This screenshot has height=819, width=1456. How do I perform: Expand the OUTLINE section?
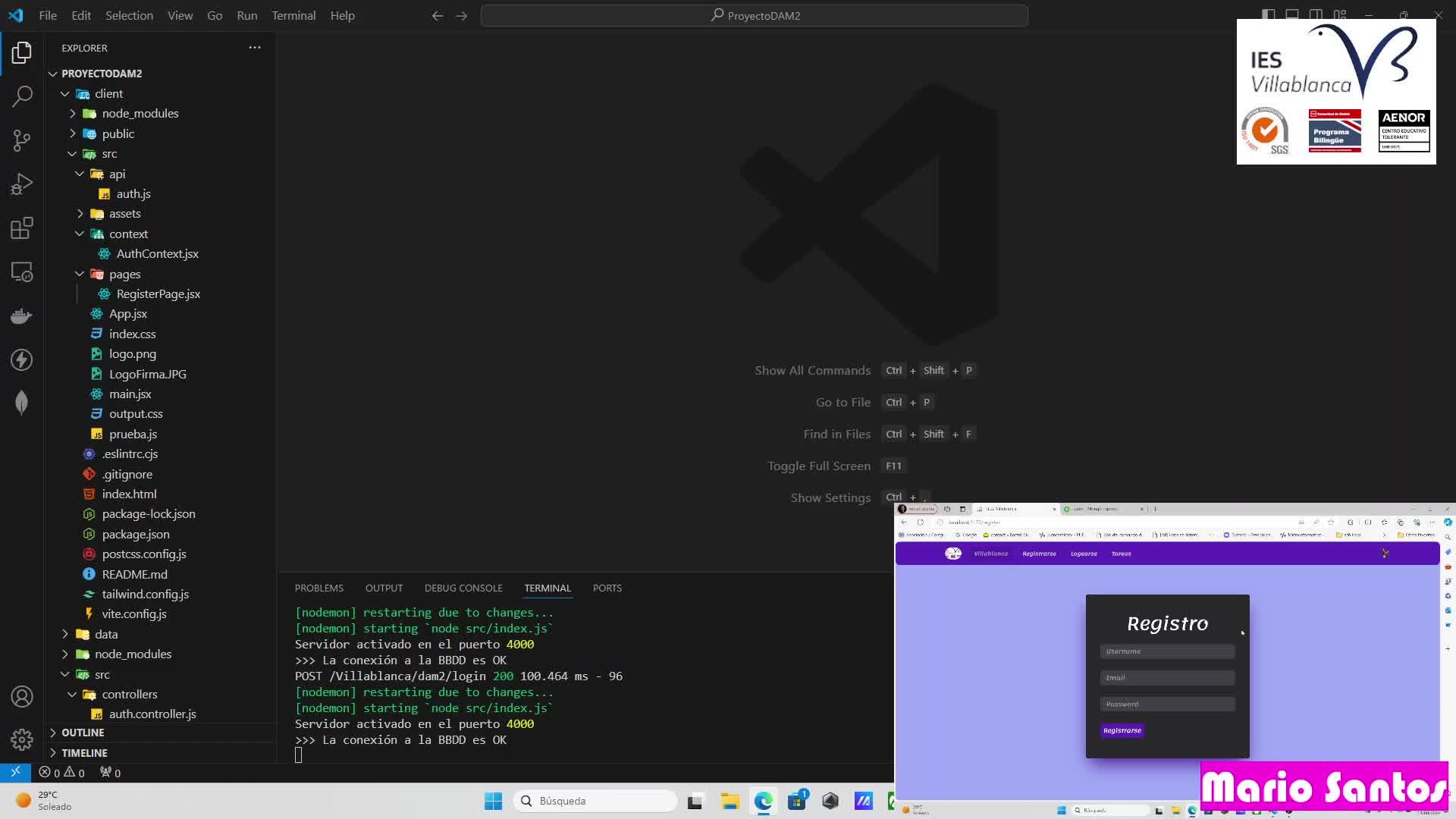(x=83, y=733)
